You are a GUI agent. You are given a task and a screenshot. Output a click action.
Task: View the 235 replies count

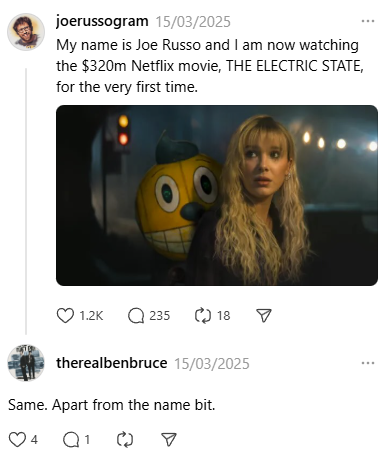click(x=160, y=316)
